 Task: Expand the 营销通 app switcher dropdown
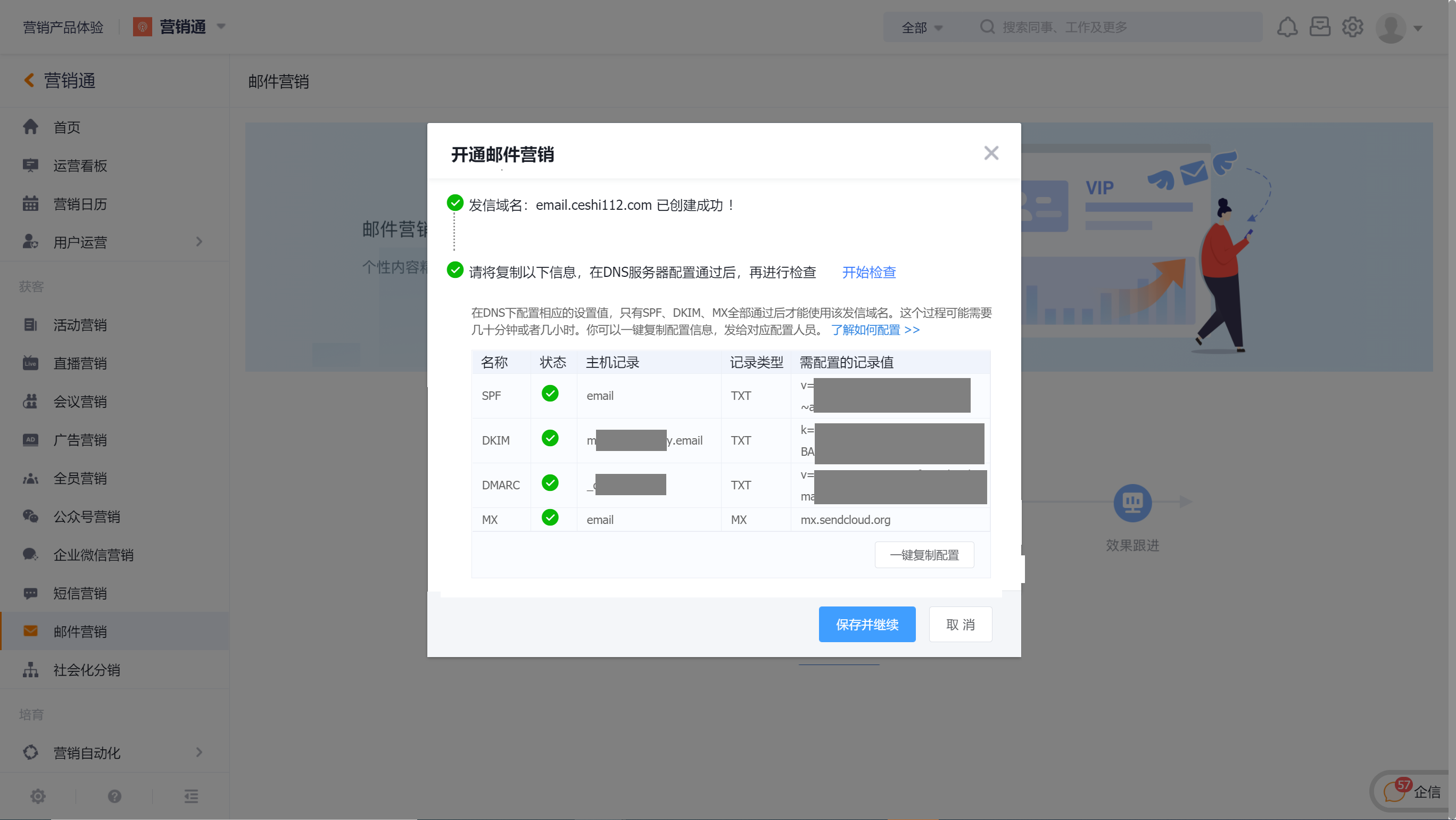(x=221, y=26)
